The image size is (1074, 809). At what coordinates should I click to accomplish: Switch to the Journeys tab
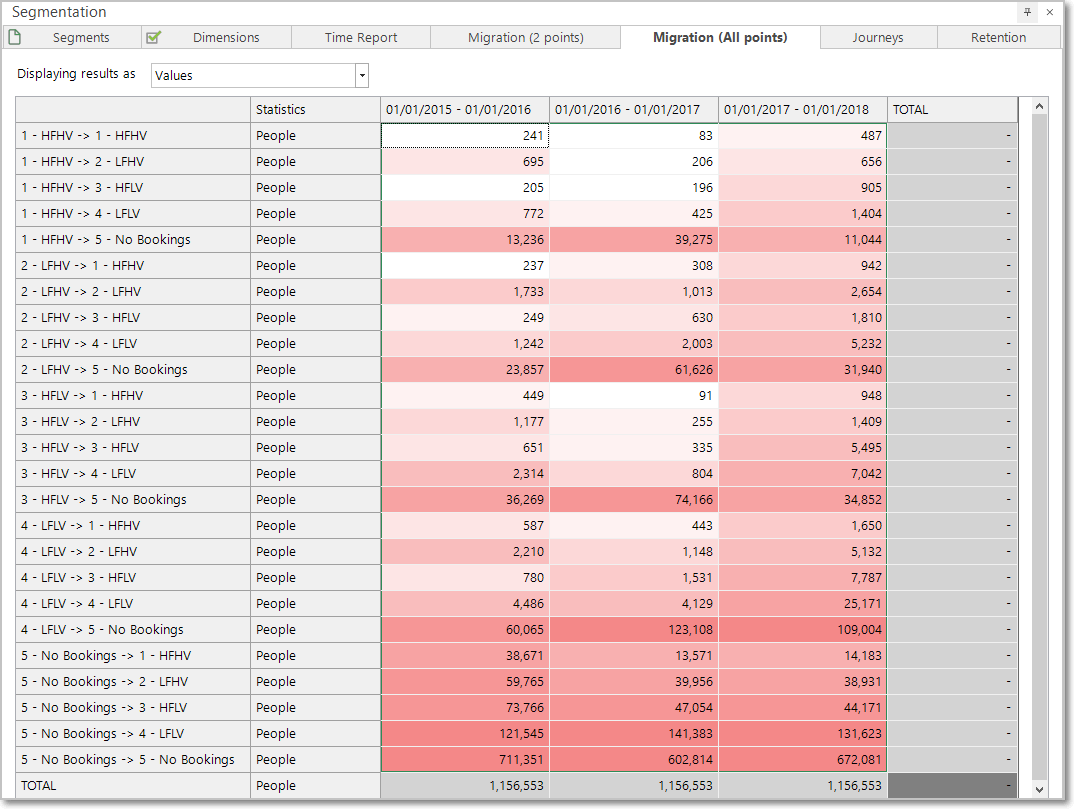[878, 38]
